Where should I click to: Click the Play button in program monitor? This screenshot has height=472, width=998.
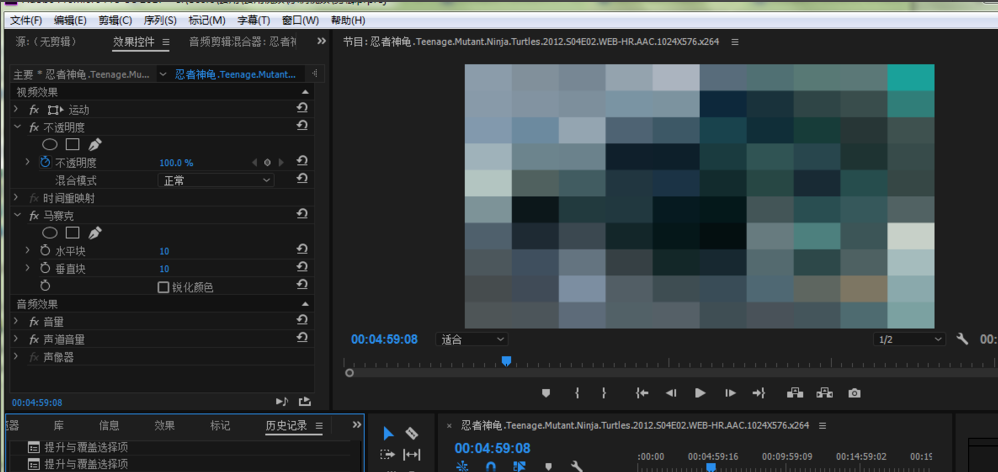700,393
